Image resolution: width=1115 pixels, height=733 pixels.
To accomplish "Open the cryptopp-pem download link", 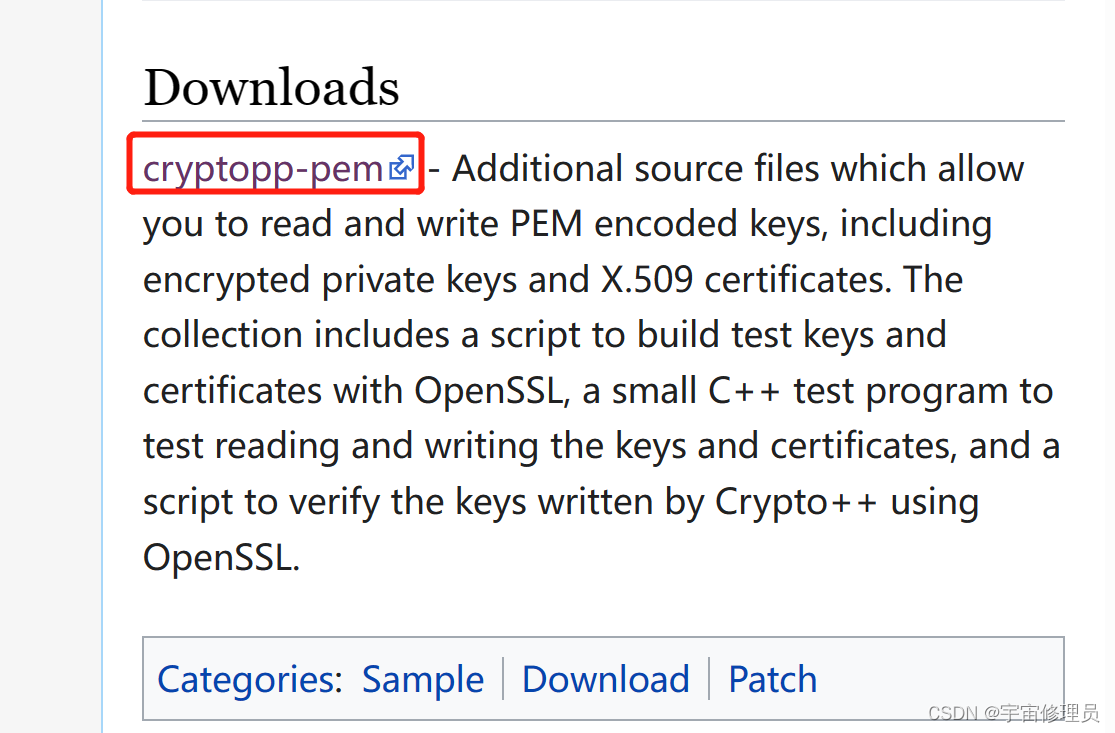I will tap(263, 169).
